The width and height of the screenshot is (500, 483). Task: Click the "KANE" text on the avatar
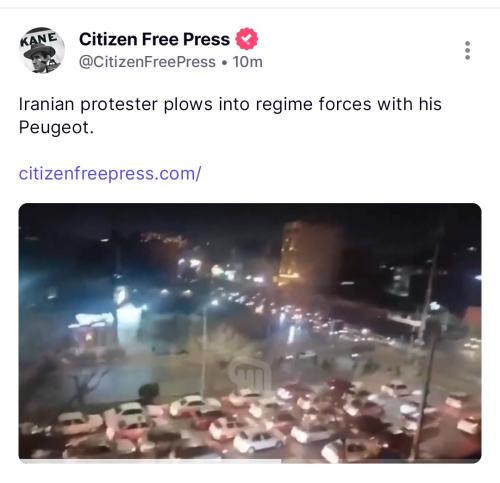[38, 38]
